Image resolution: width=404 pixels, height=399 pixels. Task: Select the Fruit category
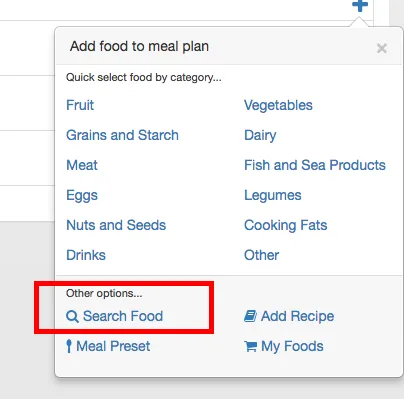click(80, 105)
